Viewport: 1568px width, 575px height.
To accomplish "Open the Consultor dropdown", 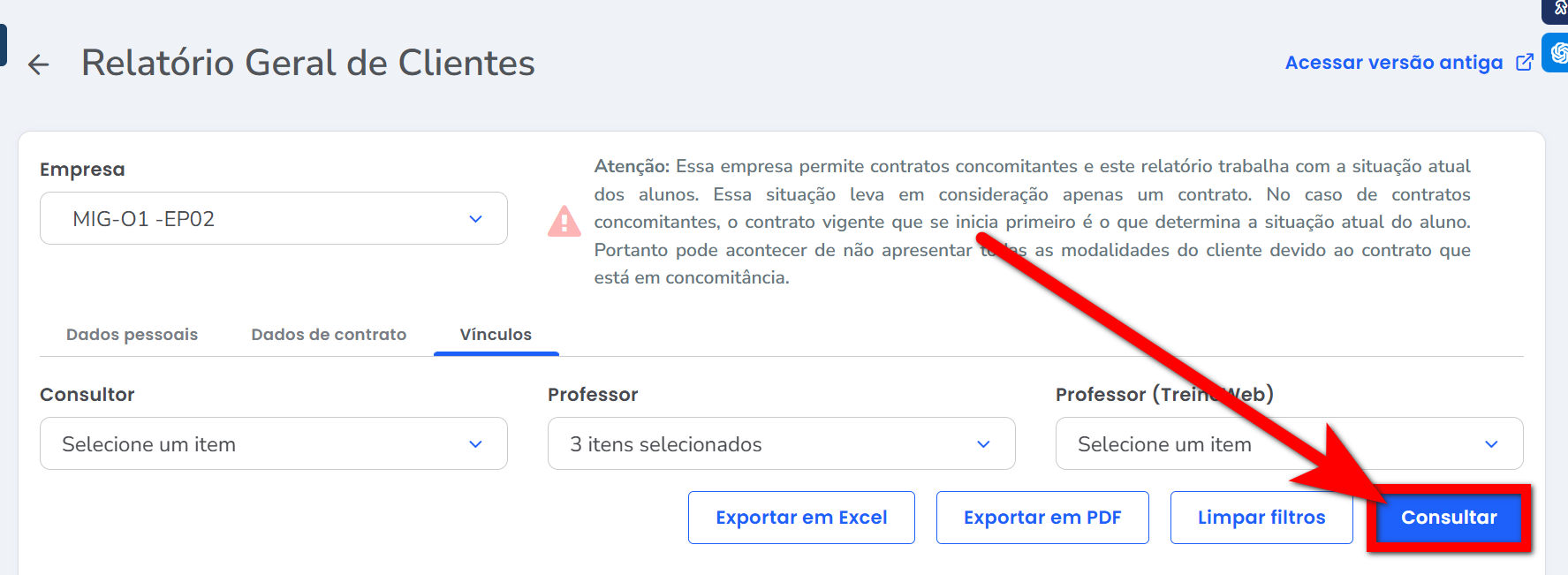I will 273,444.
